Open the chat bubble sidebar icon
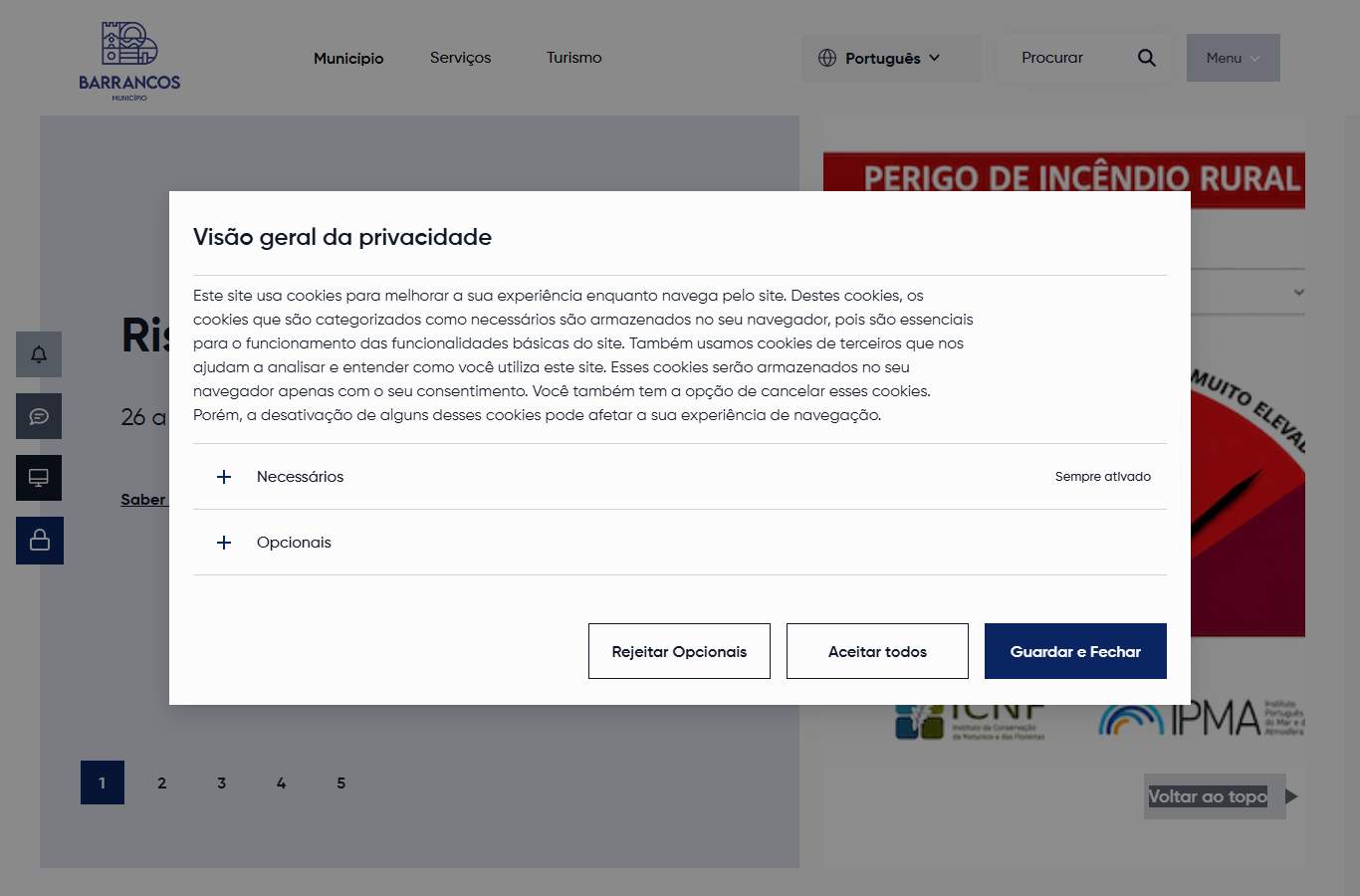The image size is (1360, 896). pos(39,416)
